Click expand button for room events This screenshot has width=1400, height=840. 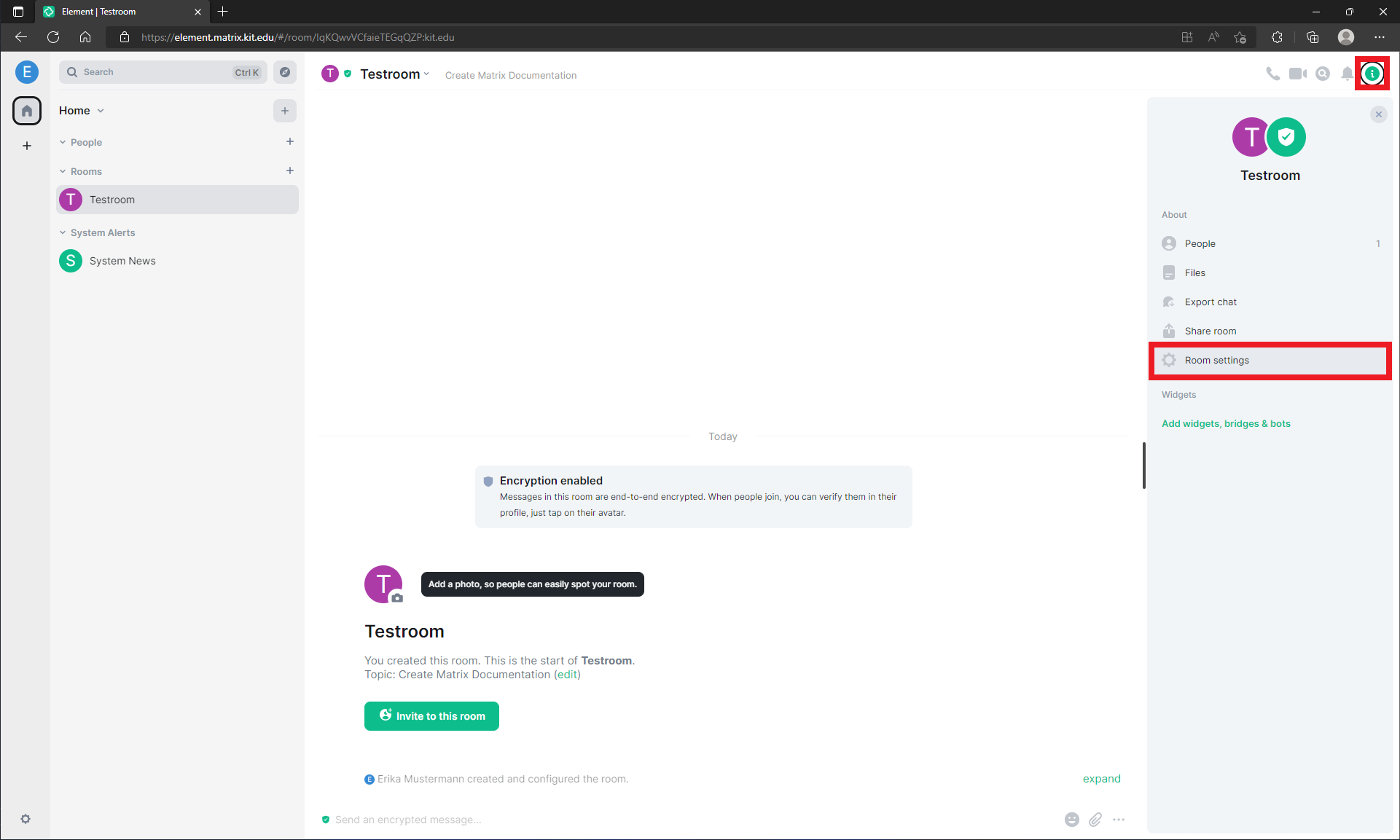point(1100,778)
